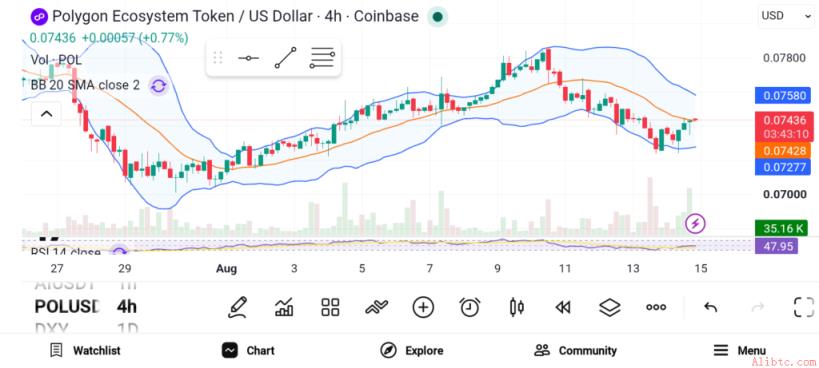Switch to the Watchlist tab
The height and width of the screenshot is (368, 819).
[85, 351]
